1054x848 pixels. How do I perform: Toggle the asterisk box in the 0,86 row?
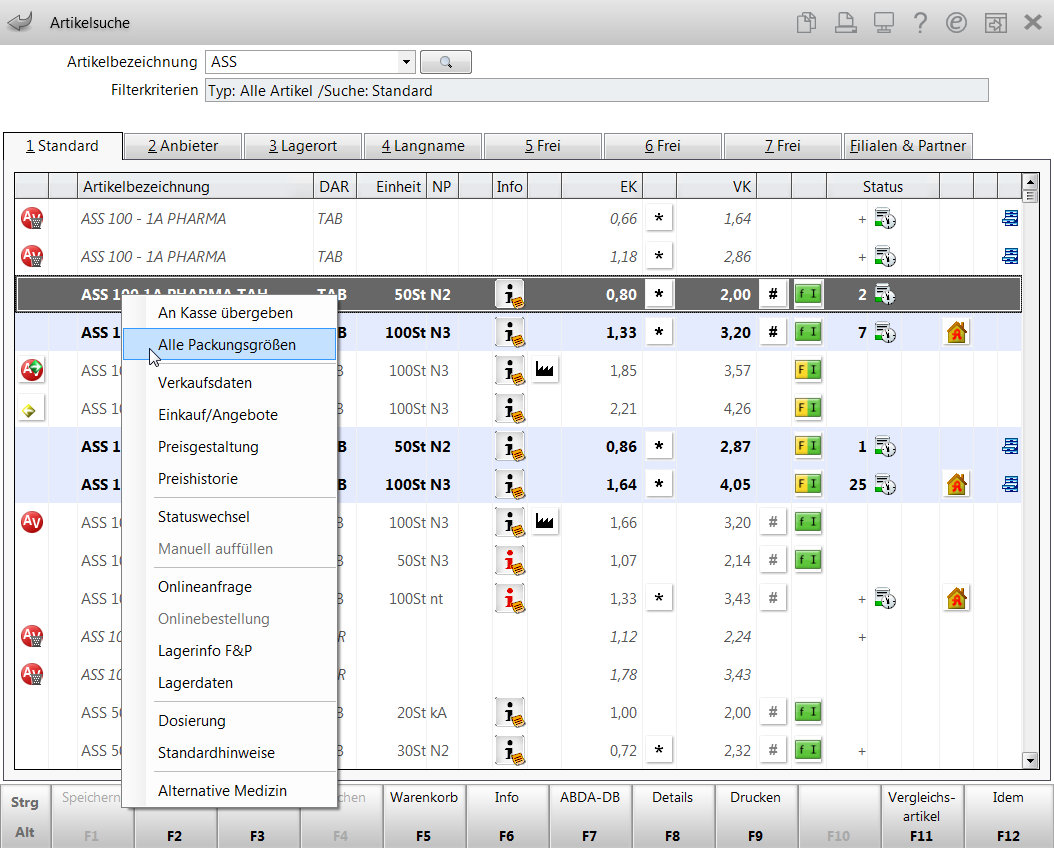coord(658,446)
